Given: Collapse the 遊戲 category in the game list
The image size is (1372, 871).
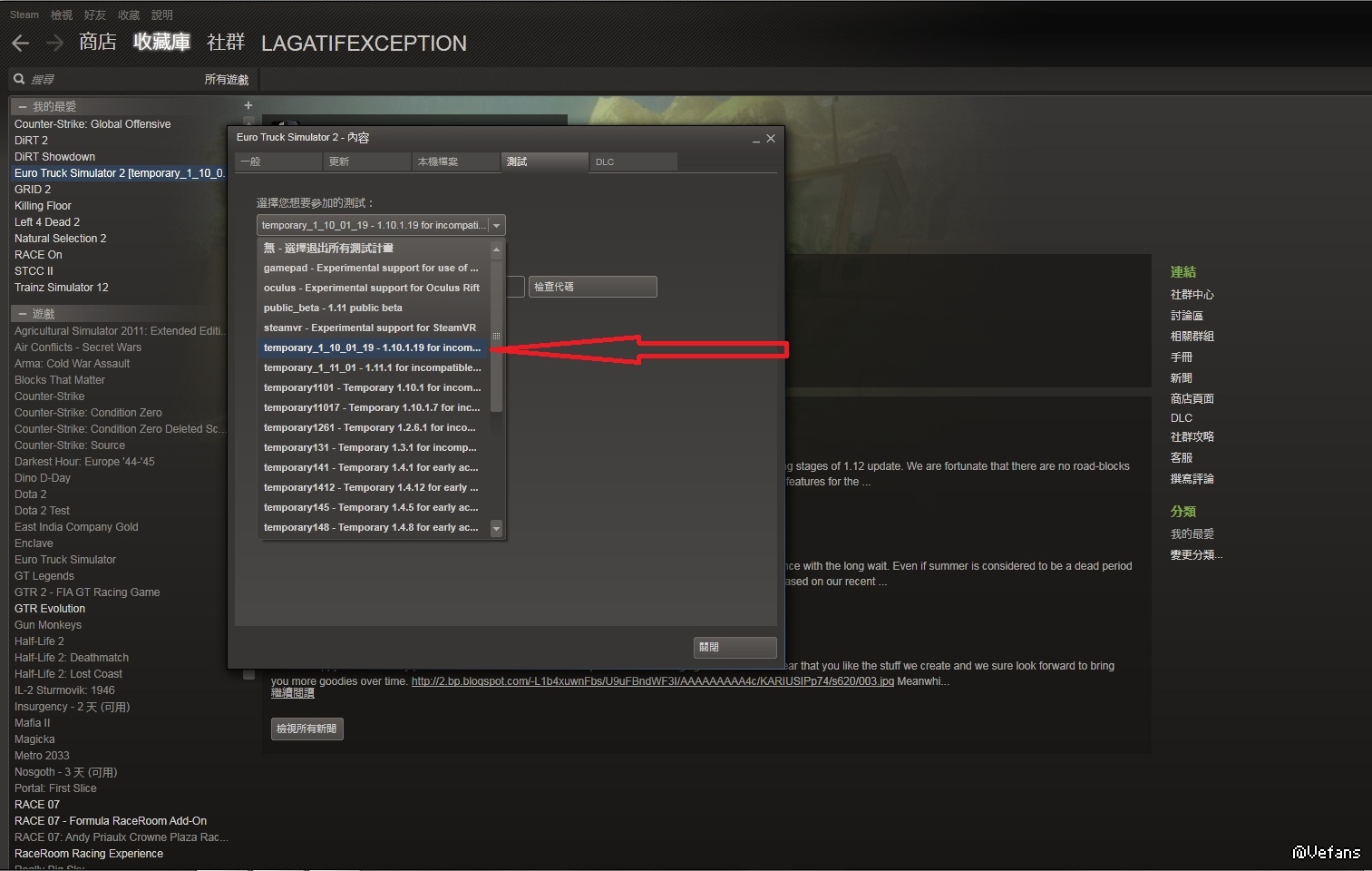Looking at the screenshot, I should [23, 313].
